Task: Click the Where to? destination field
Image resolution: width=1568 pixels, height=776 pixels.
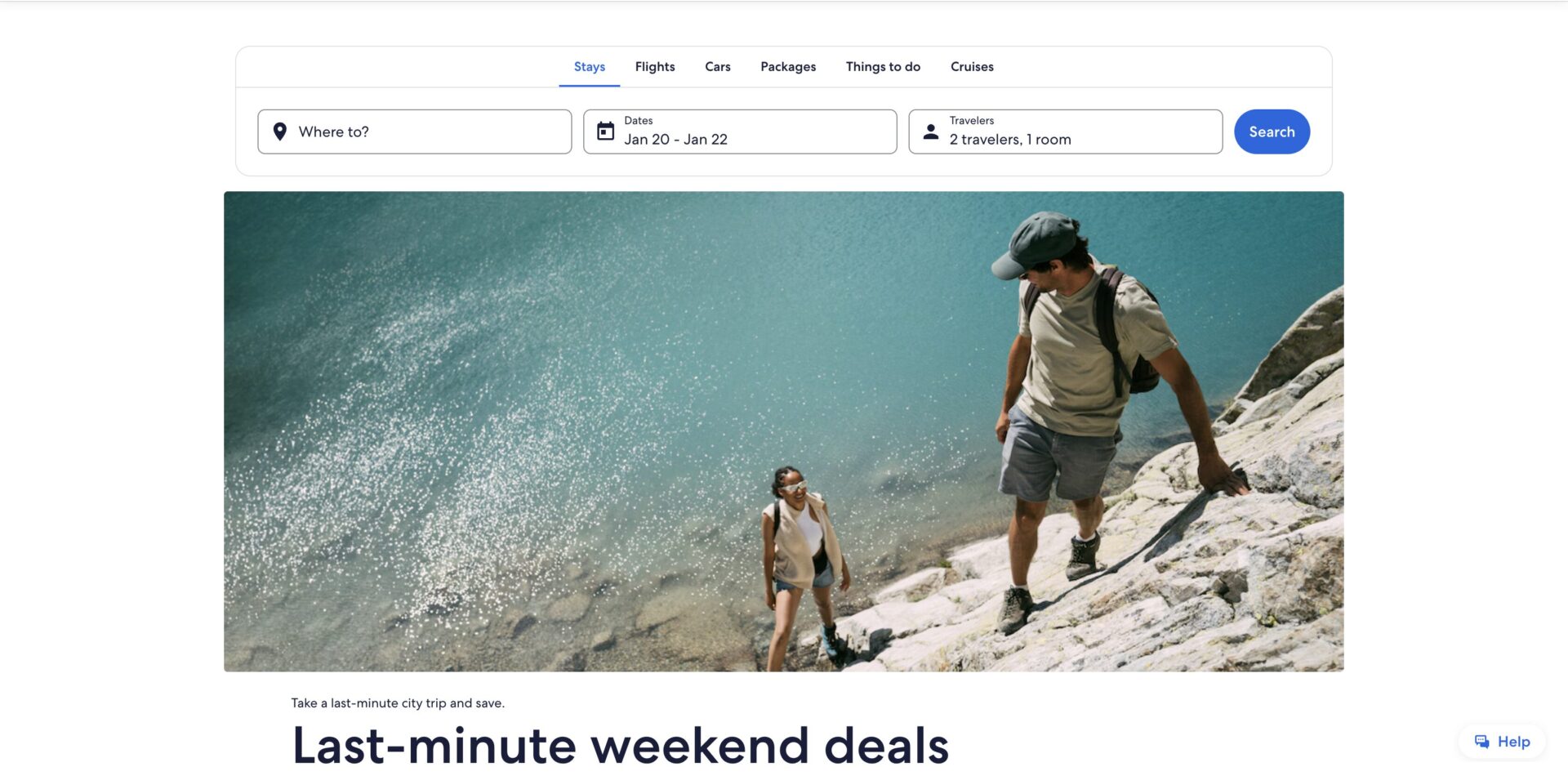Action: [x=415, y=132]
